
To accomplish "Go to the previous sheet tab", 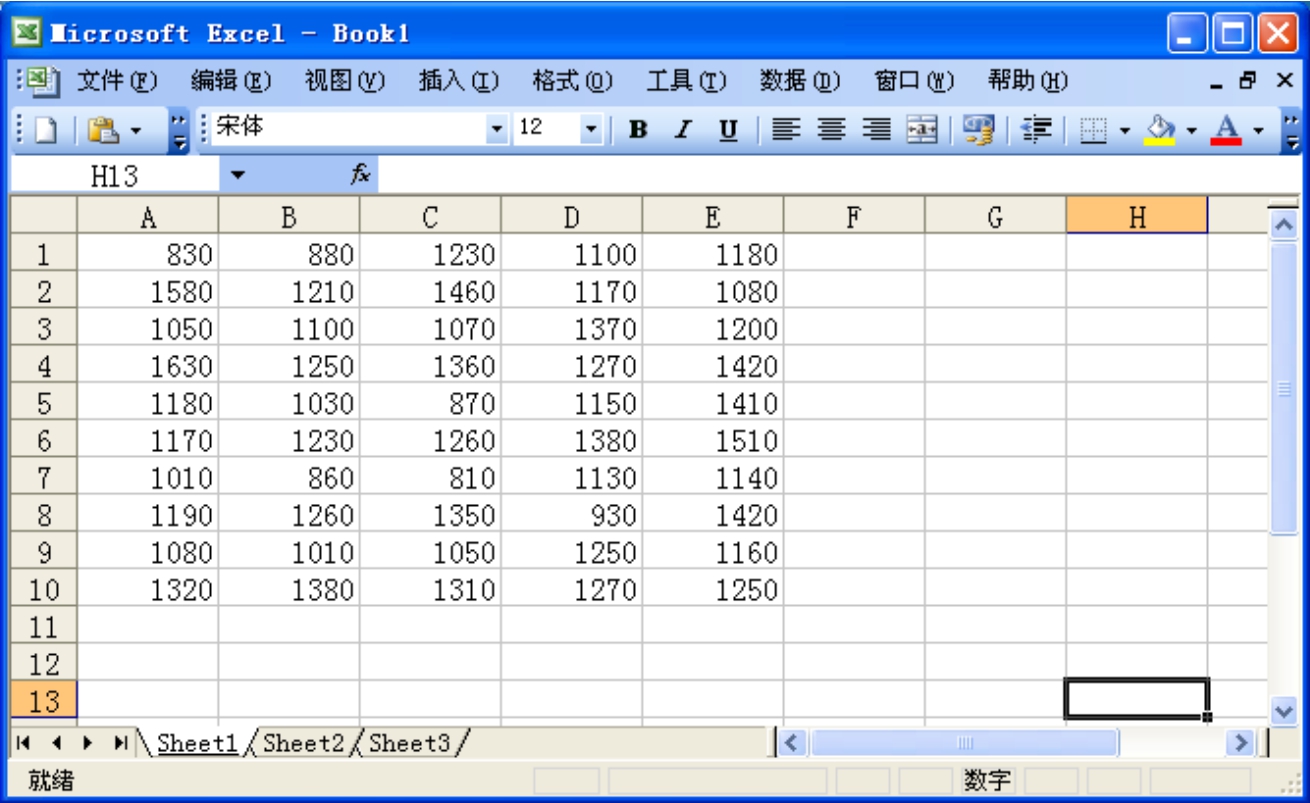I will [56, 743].
